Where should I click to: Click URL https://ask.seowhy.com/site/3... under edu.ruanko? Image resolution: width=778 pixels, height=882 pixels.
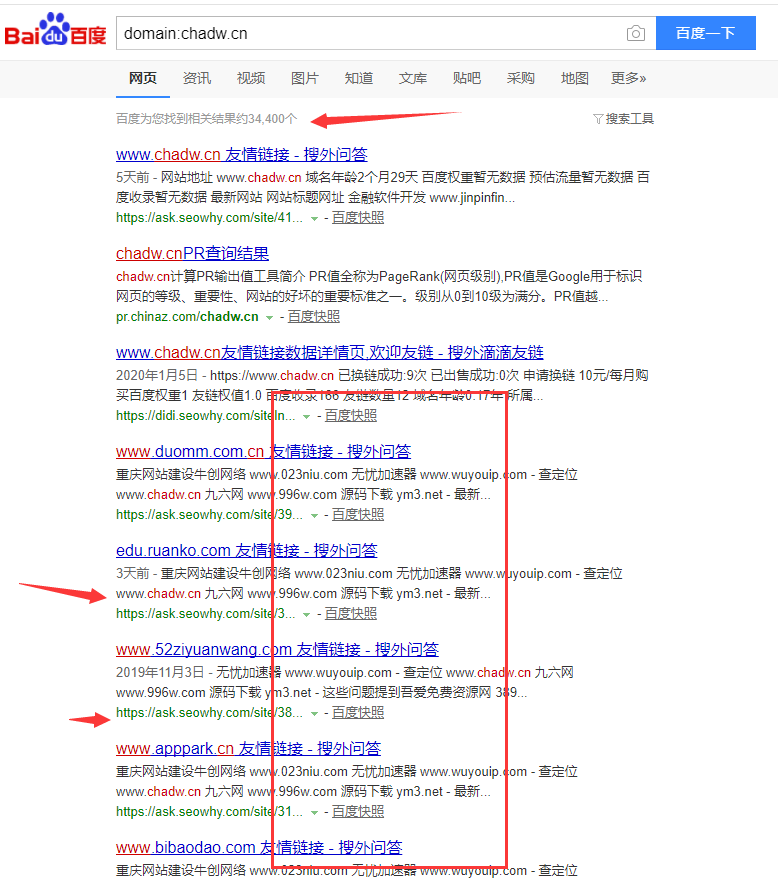[205, 614]
